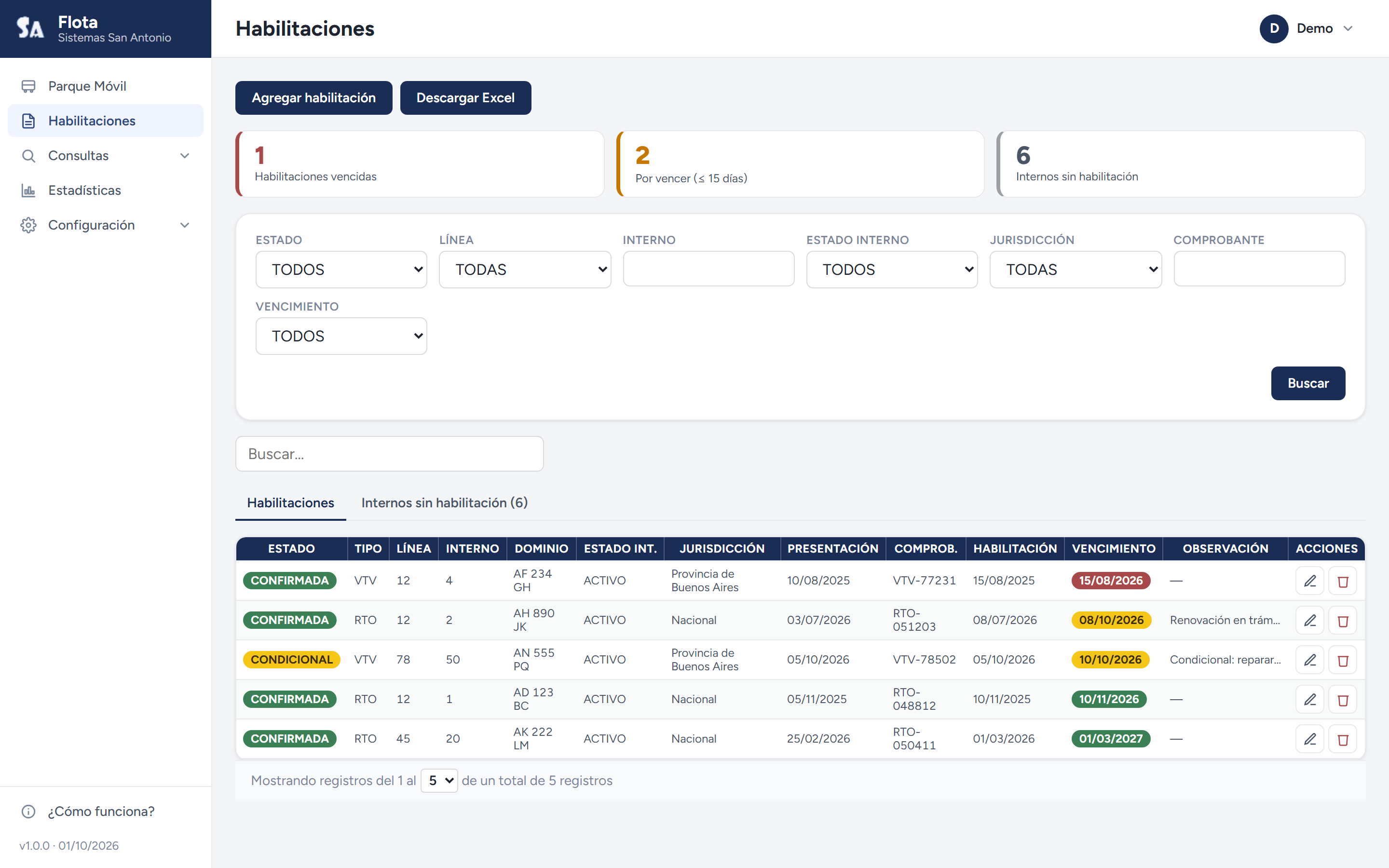This screenshot has width=1389, height=868.
Task: Switch to Internos sin habilitación tab
Action: (444, 503)
